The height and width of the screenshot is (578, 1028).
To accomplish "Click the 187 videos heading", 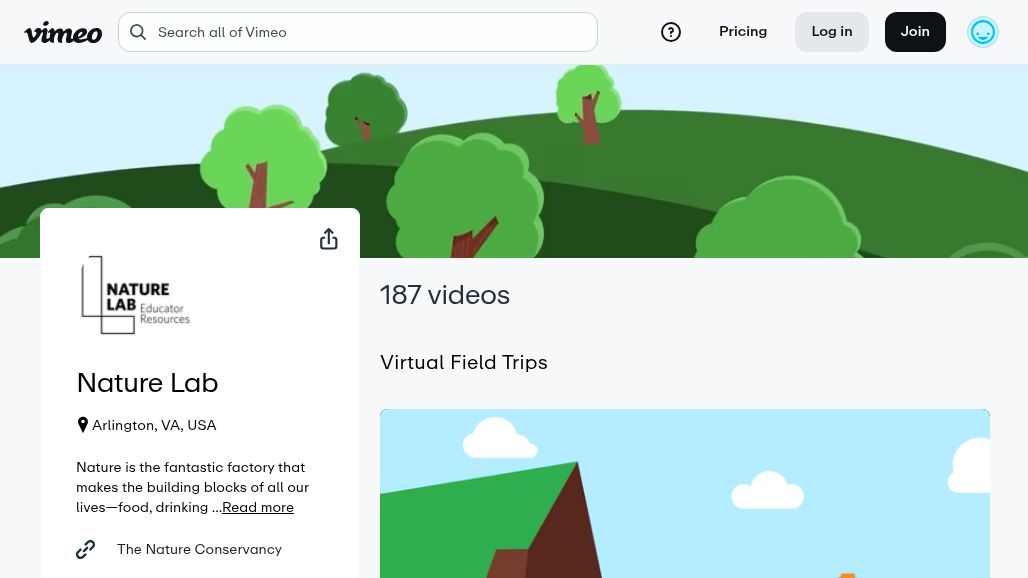I will [445, 295].
